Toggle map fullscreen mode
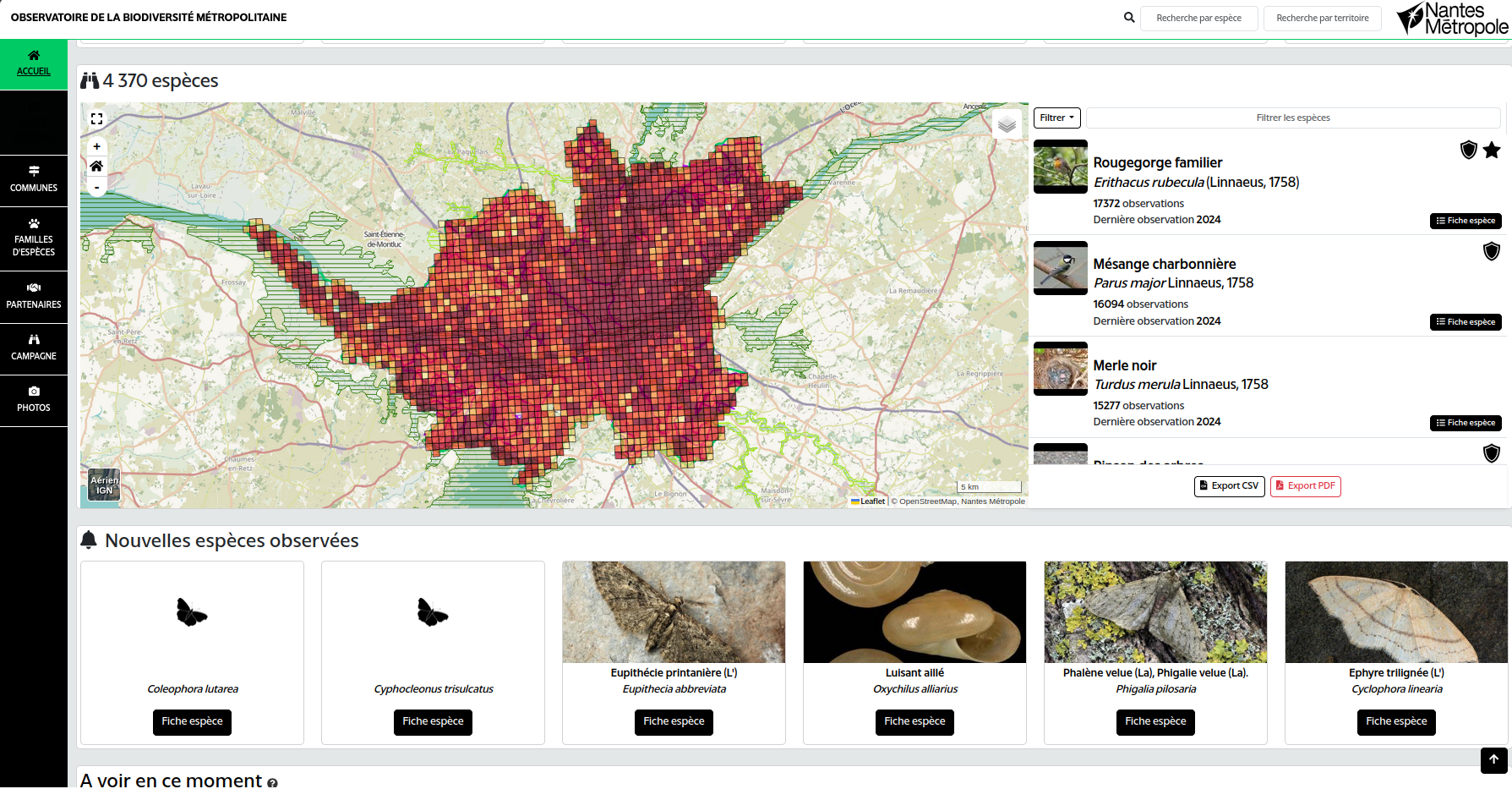This screenshot has height=789, width=1512. coord(96,119)
